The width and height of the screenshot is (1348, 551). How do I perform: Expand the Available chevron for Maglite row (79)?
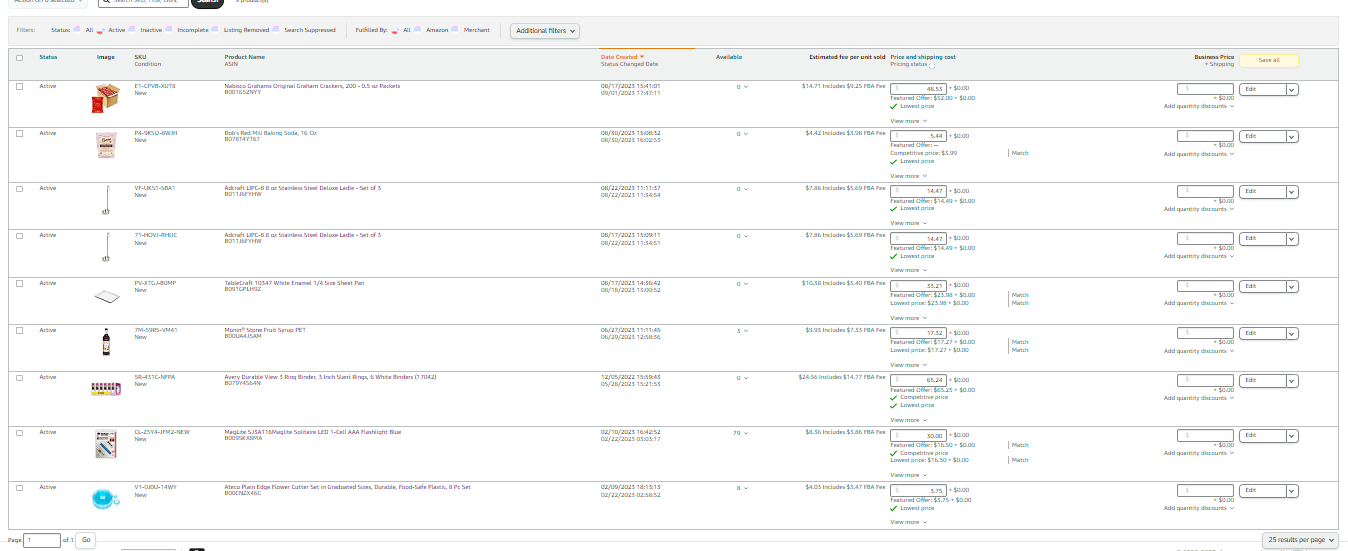[x=747, y=433]
